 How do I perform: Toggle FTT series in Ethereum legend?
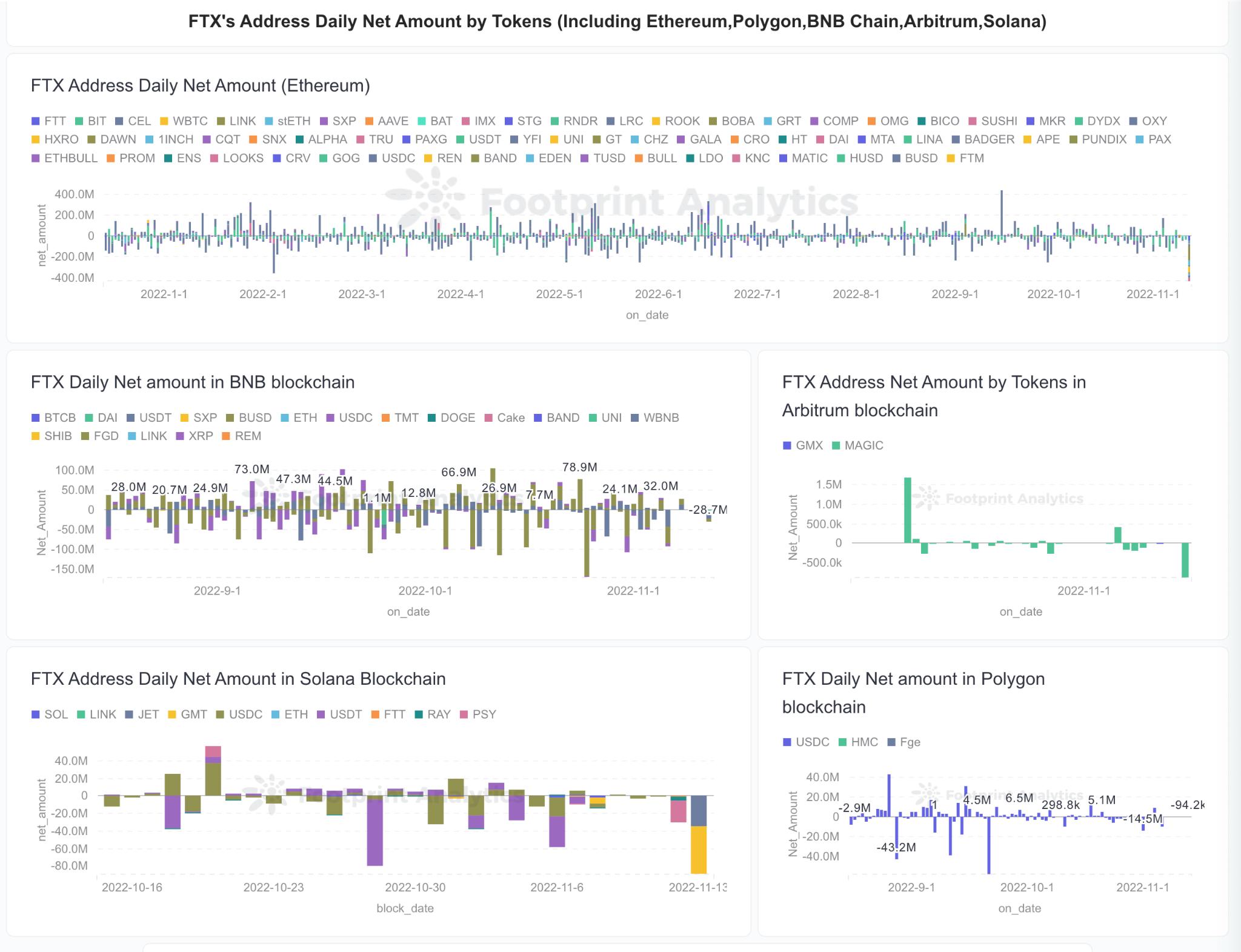[48, 121]
